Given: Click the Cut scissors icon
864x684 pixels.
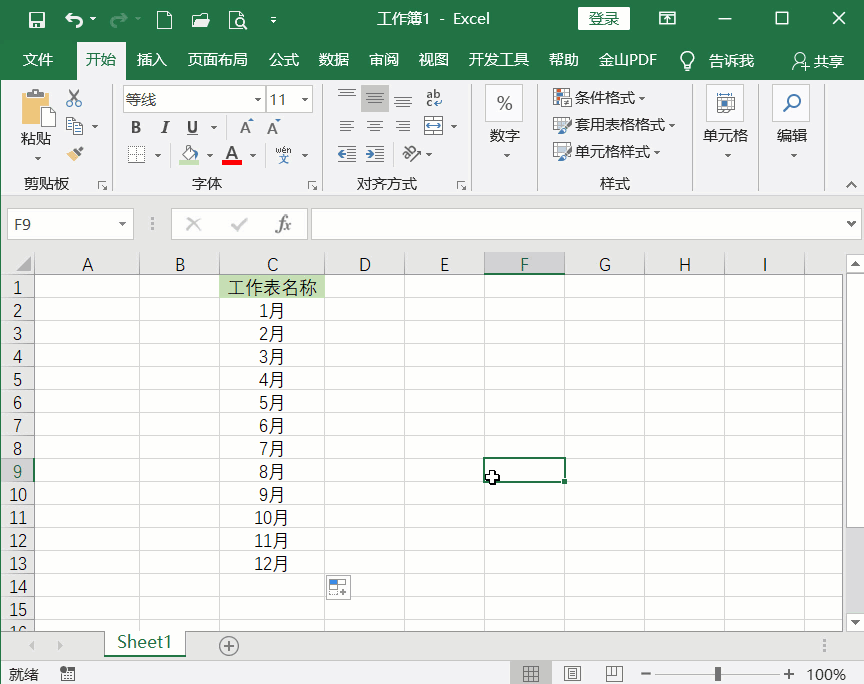Looking at the screenshot, I should [x=74, y=99].
